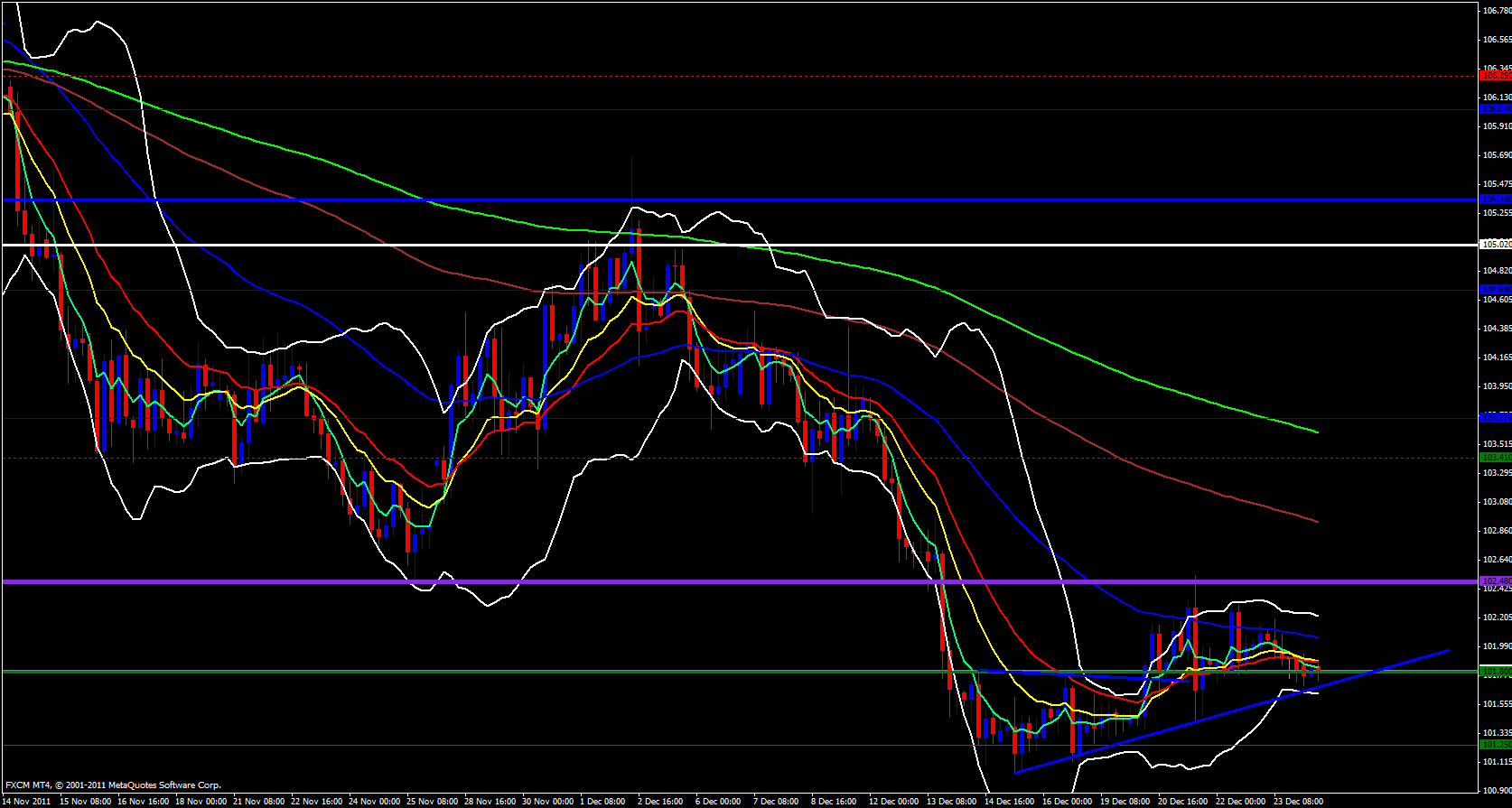Click the 13 Dec 08:00 time label
Image resolution: width=1512 pixels, height=808 pixels.
952,801
